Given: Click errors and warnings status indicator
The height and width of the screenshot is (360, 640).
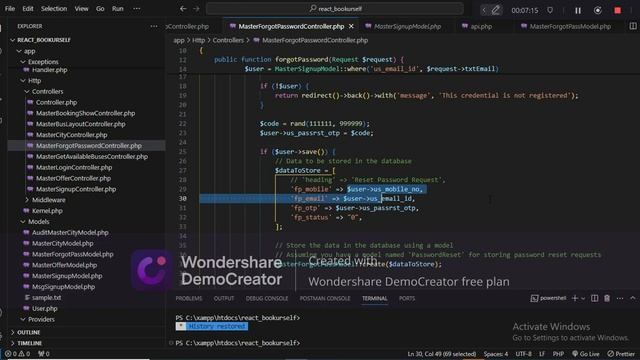Looking at the screenshot, I should [x=17, y=354].
